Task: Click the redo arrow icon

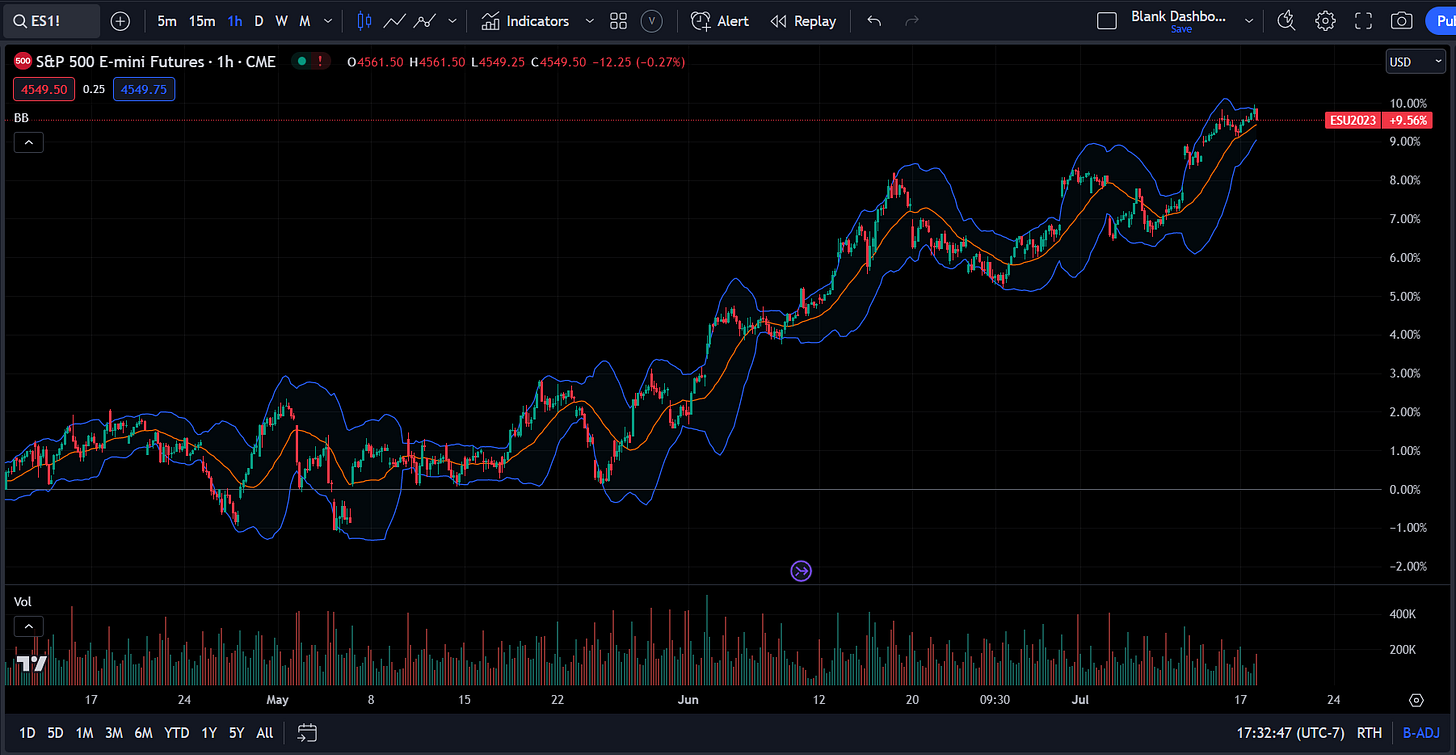Action: tap(911, 21)
